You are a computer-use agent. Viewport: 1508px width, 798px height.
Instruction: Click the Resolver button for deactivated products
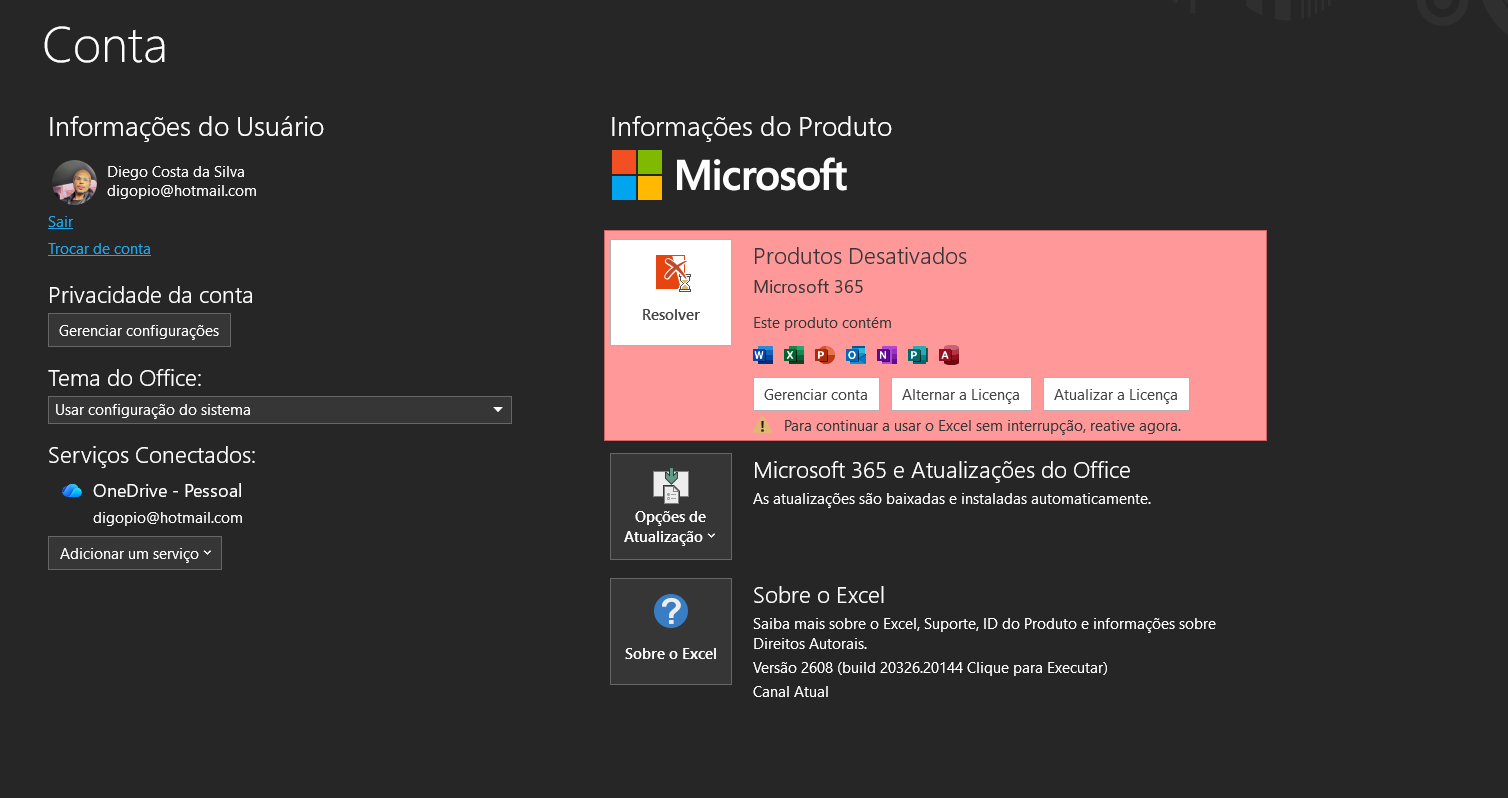[671, 292]
